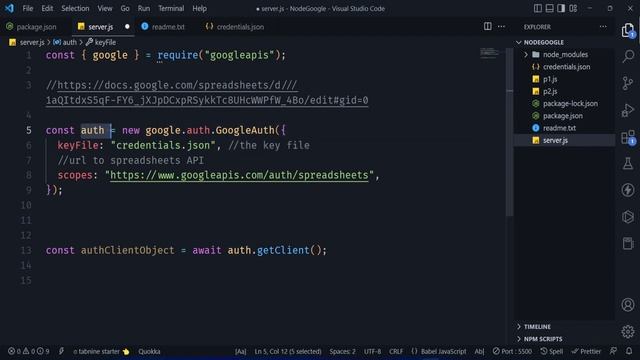Screen dimensions: 640x360
Task: Click the UTF-8 encoding selector
Action: [372, 351]
